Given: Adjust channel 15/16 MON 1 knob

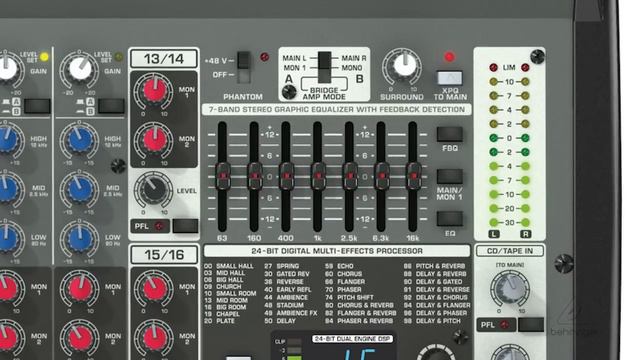Looking at the screenshot, I should 155,288.
